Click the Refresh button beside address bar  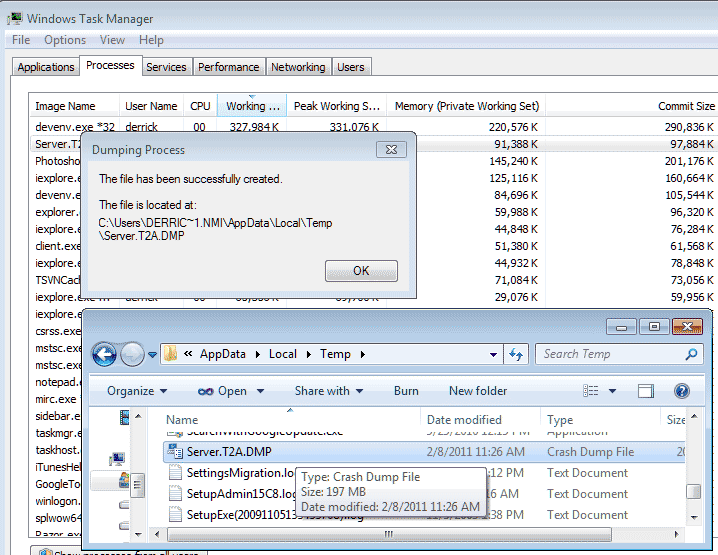point(516,354)
